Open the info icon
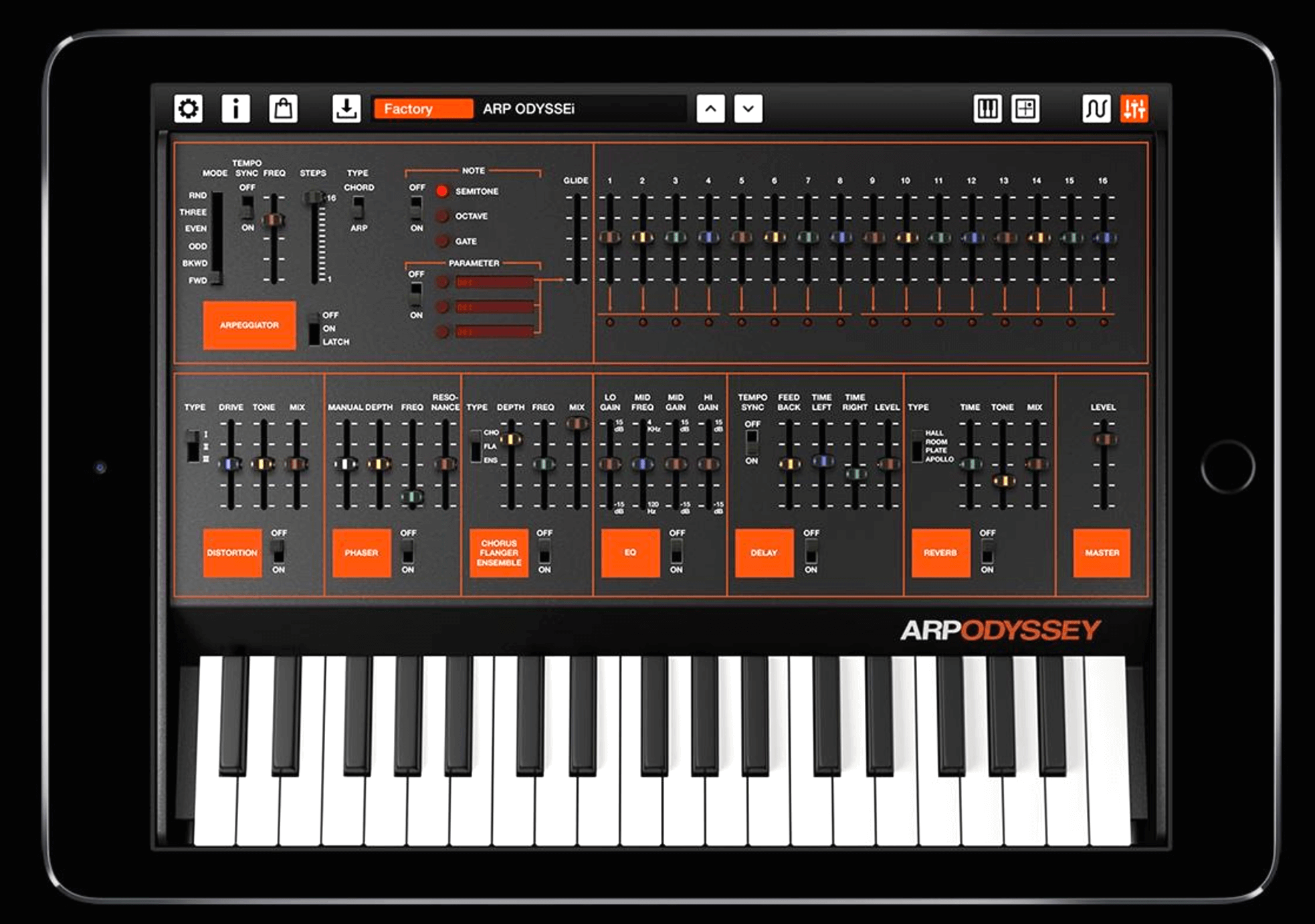Screen dimensions: 1315x924 click(x=235, y=108)
